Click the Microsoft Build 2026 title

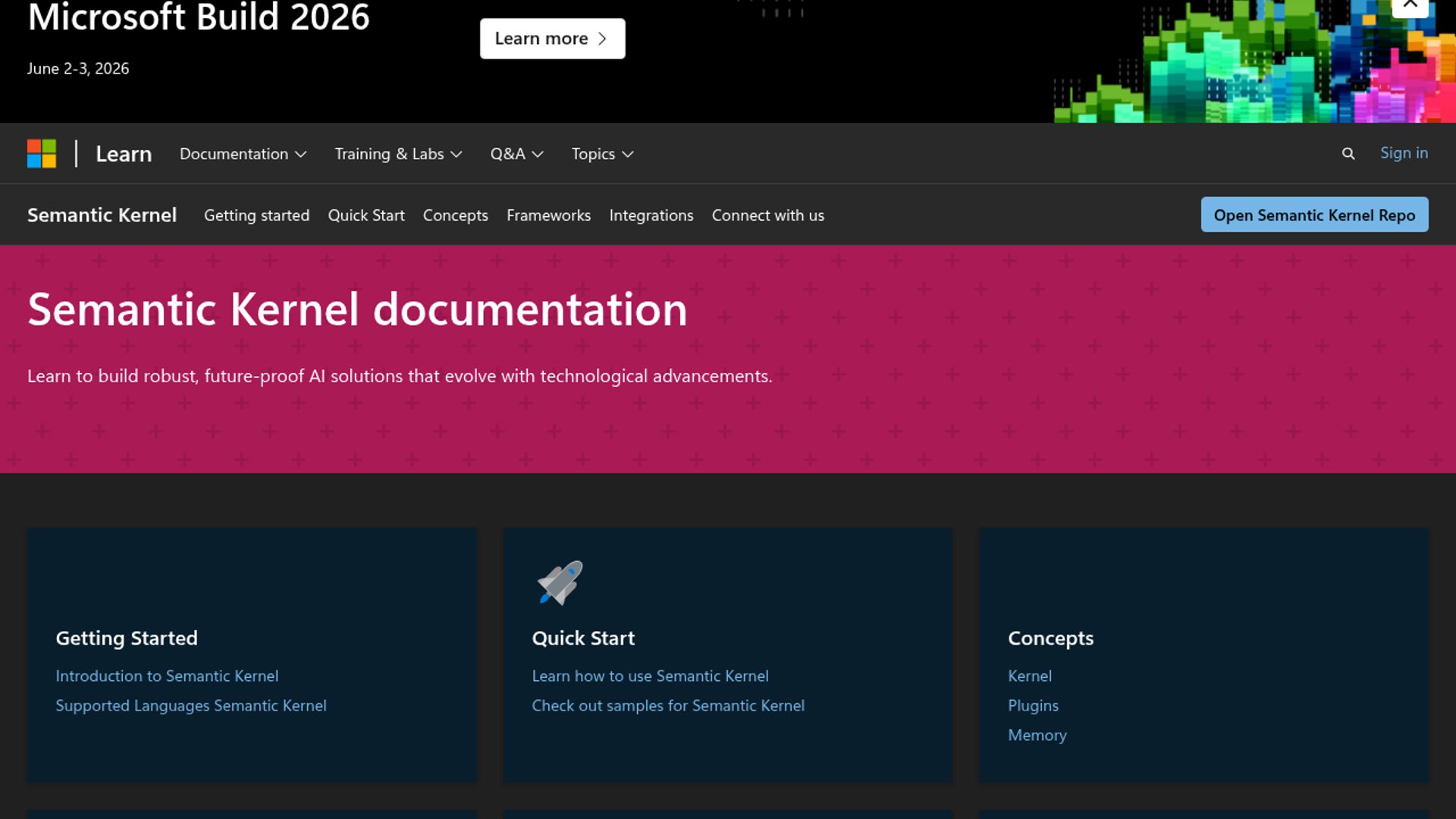(x=199, y=17)
